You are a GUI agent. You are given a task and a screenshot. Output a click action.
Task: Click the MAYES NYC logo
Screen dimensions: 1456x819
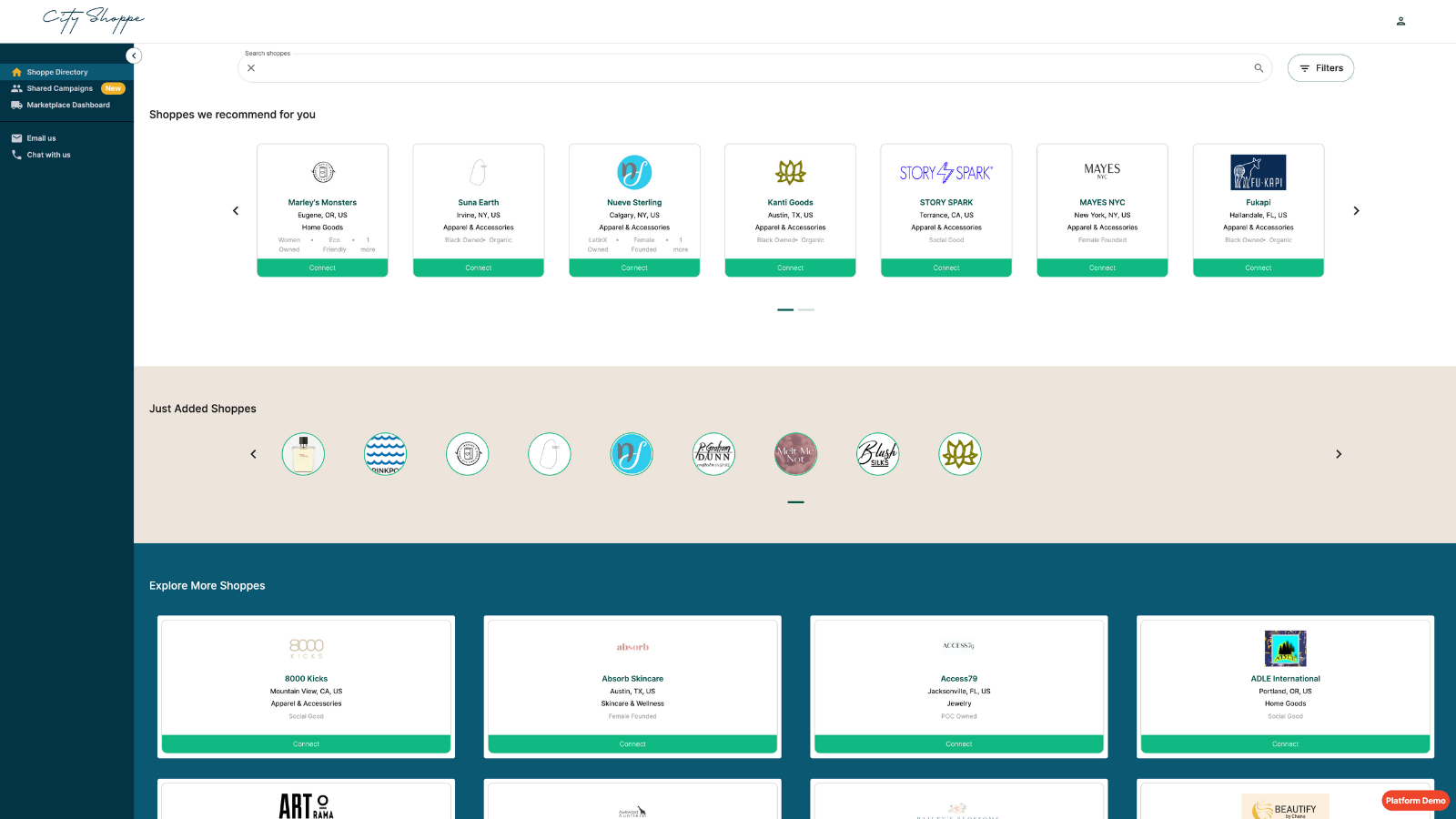(1102, 170)
